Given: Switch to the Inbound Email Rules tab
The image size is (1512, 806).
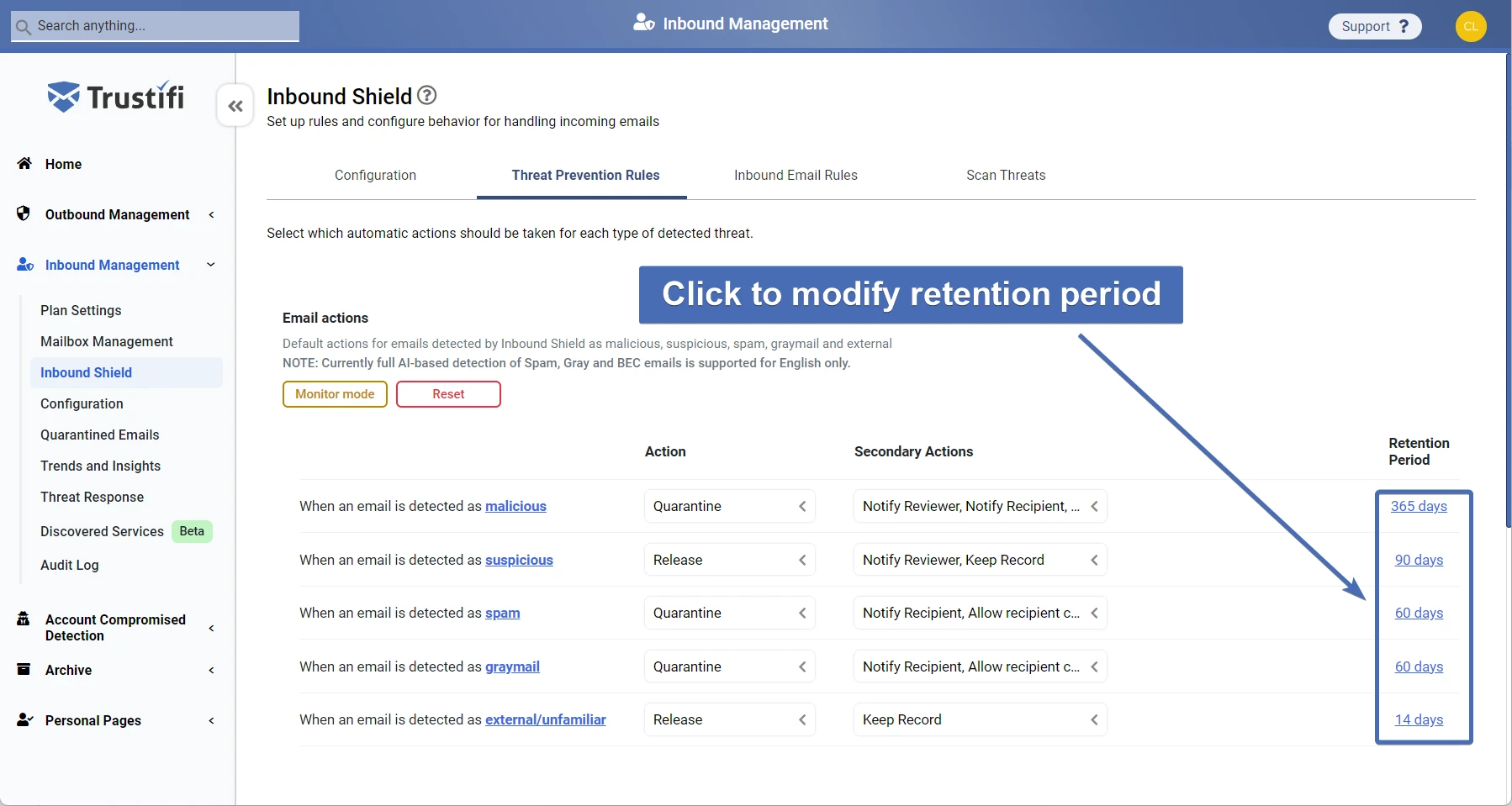Looking at the screenshot, I should coord(796,175).
